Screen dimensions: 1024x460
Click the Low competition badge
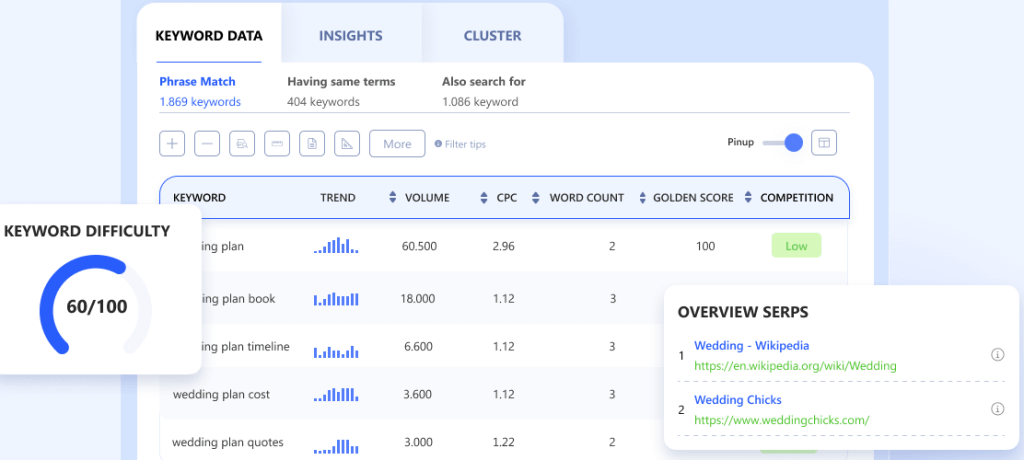click(796, 246)
